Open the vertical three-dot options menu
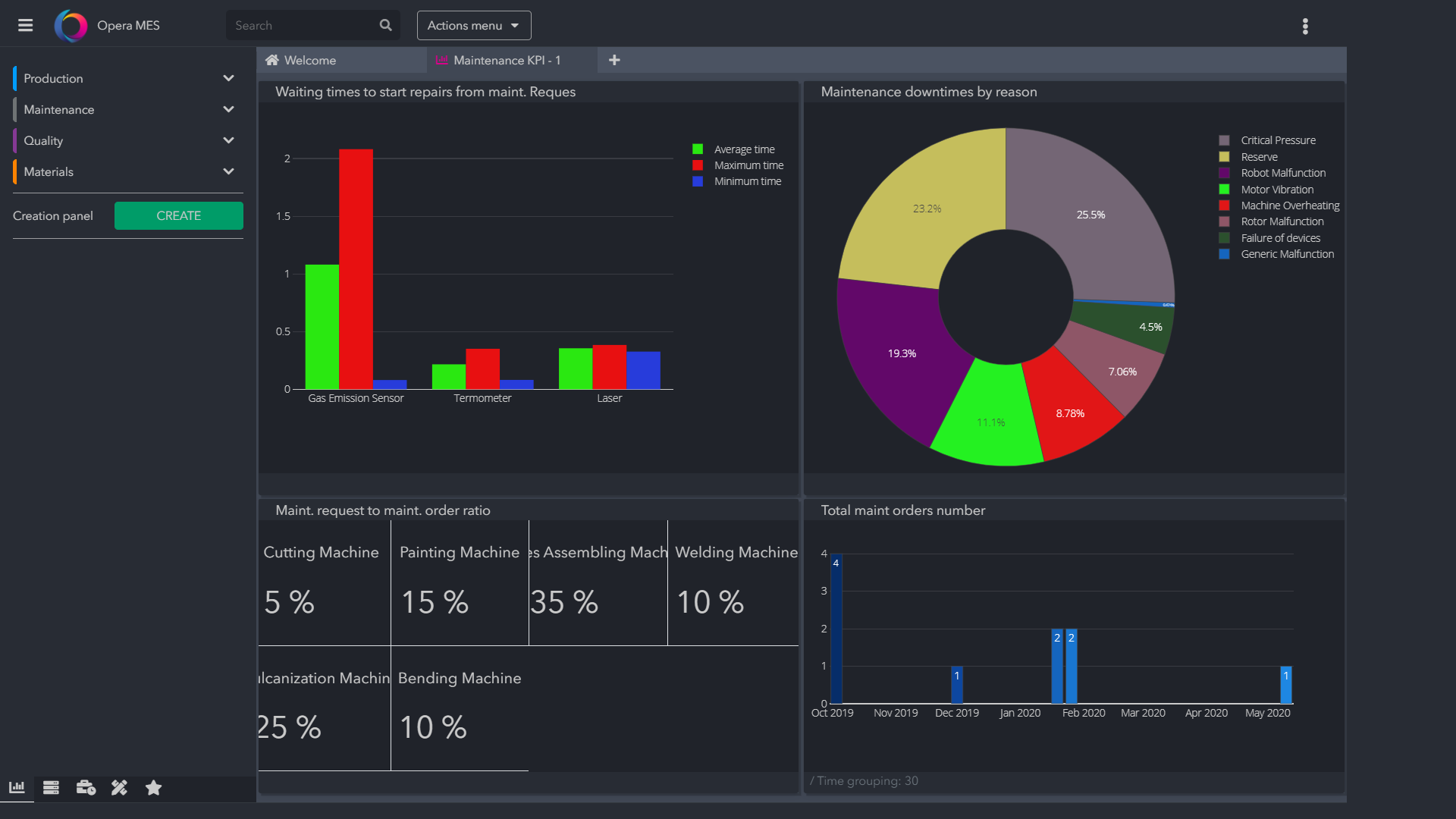The width and height of the screenshot is (1456, 819). tap(1305, 27)
